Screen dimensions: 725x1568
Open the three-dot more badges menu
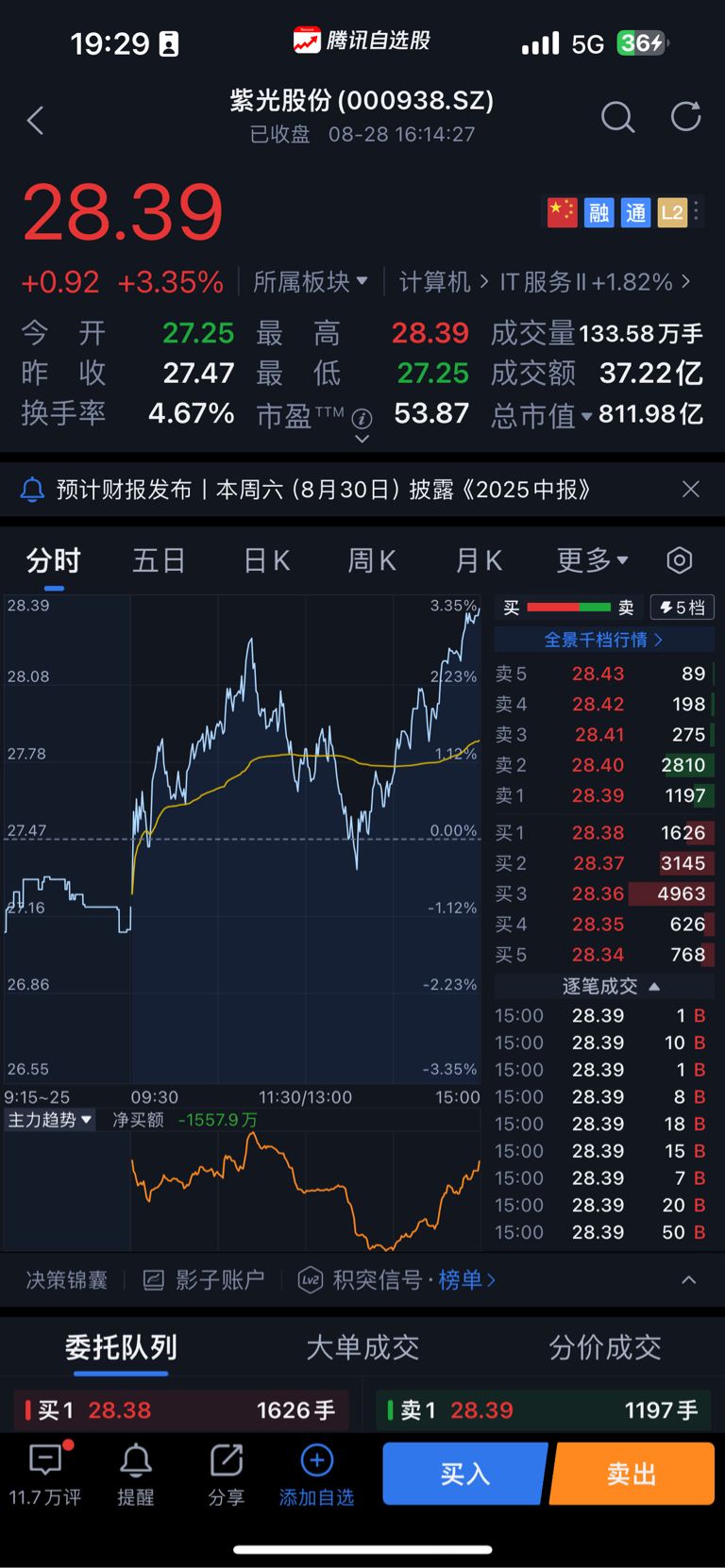tap(697, 212)
